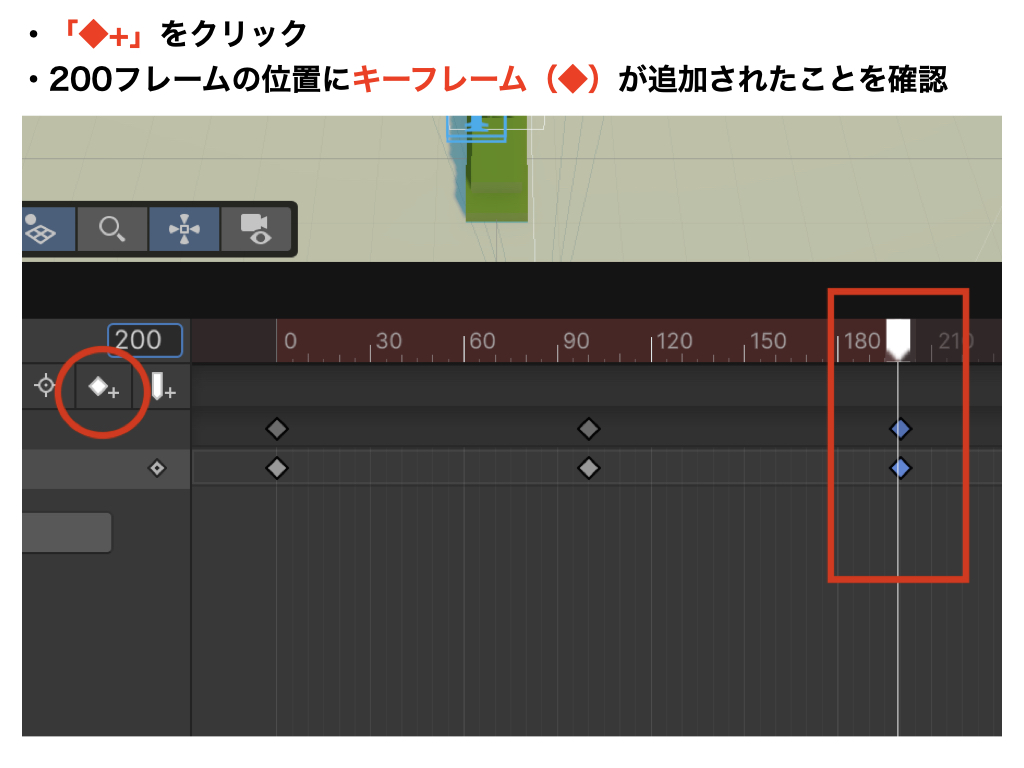The width and height of the screenshot is (1024, 768).
Task: Toggle the camera preview eye button
Action: 256,229
